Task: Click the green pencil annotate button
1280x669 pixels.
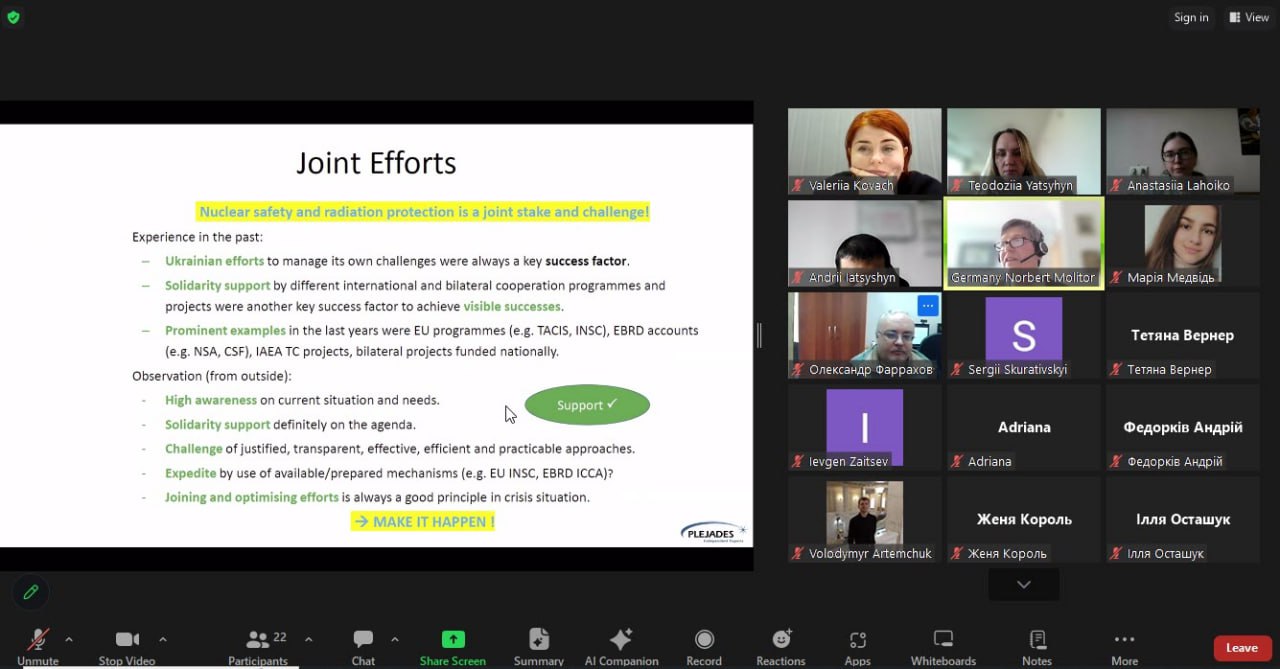Action: point(31,592)
